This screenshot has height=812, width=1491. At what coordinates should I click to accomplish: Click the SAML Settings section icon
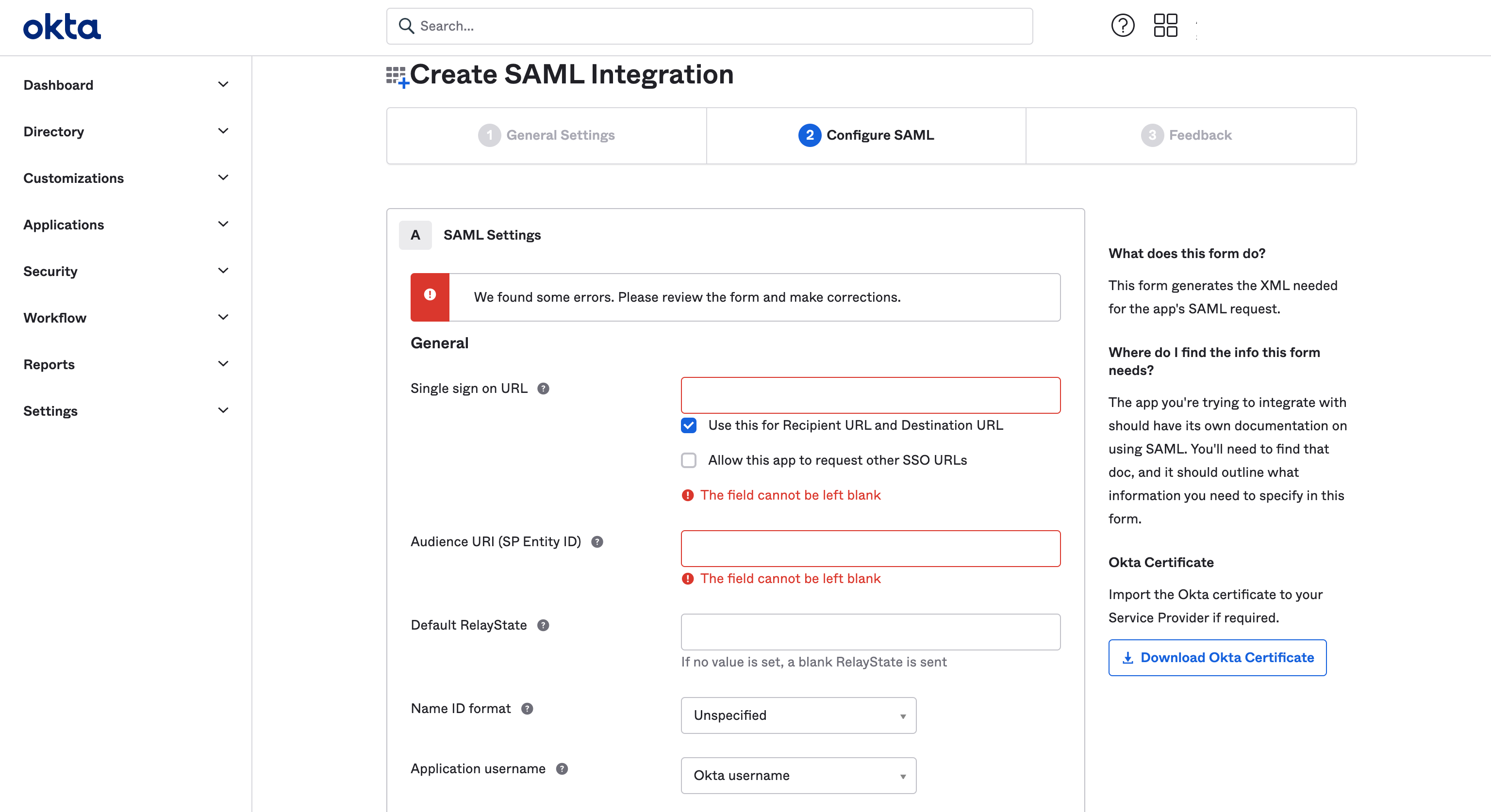click(415, 234)
